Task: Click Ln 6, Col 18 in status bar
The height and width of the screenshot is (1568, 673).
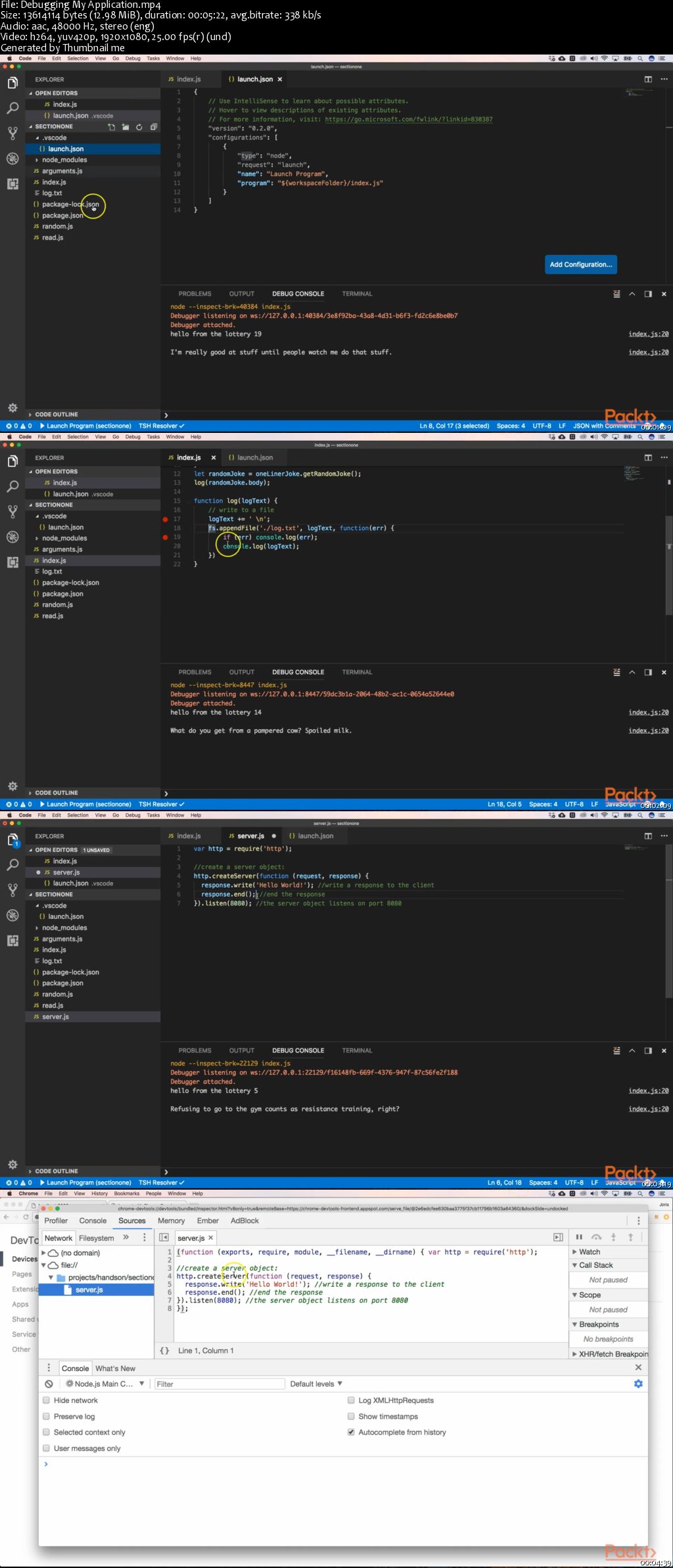Action: pos(504,1182)
